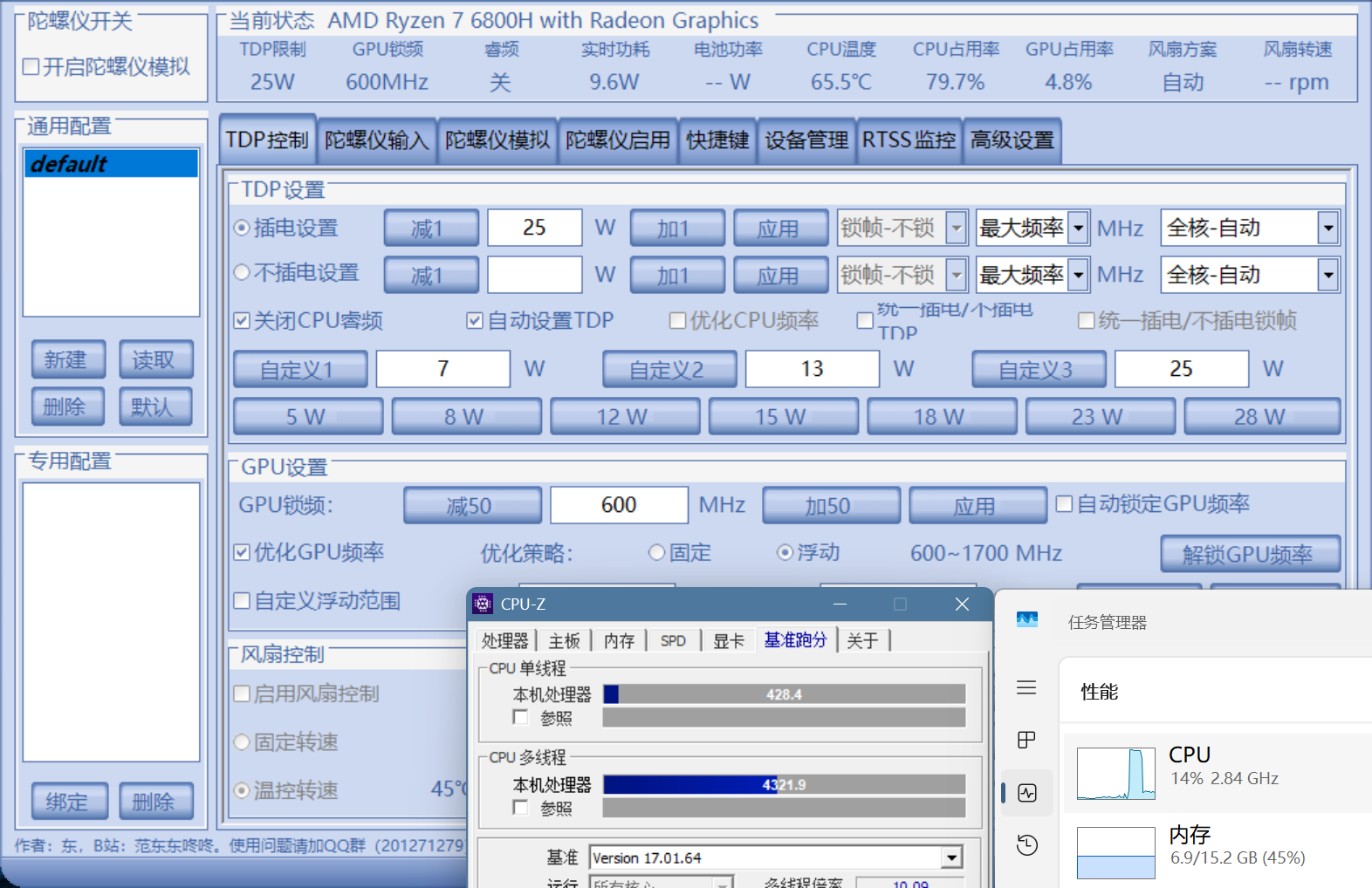This screenshot has height=888, width=1372.
Task: Open CPU-Z SPD tab
Action: [673, 641]
